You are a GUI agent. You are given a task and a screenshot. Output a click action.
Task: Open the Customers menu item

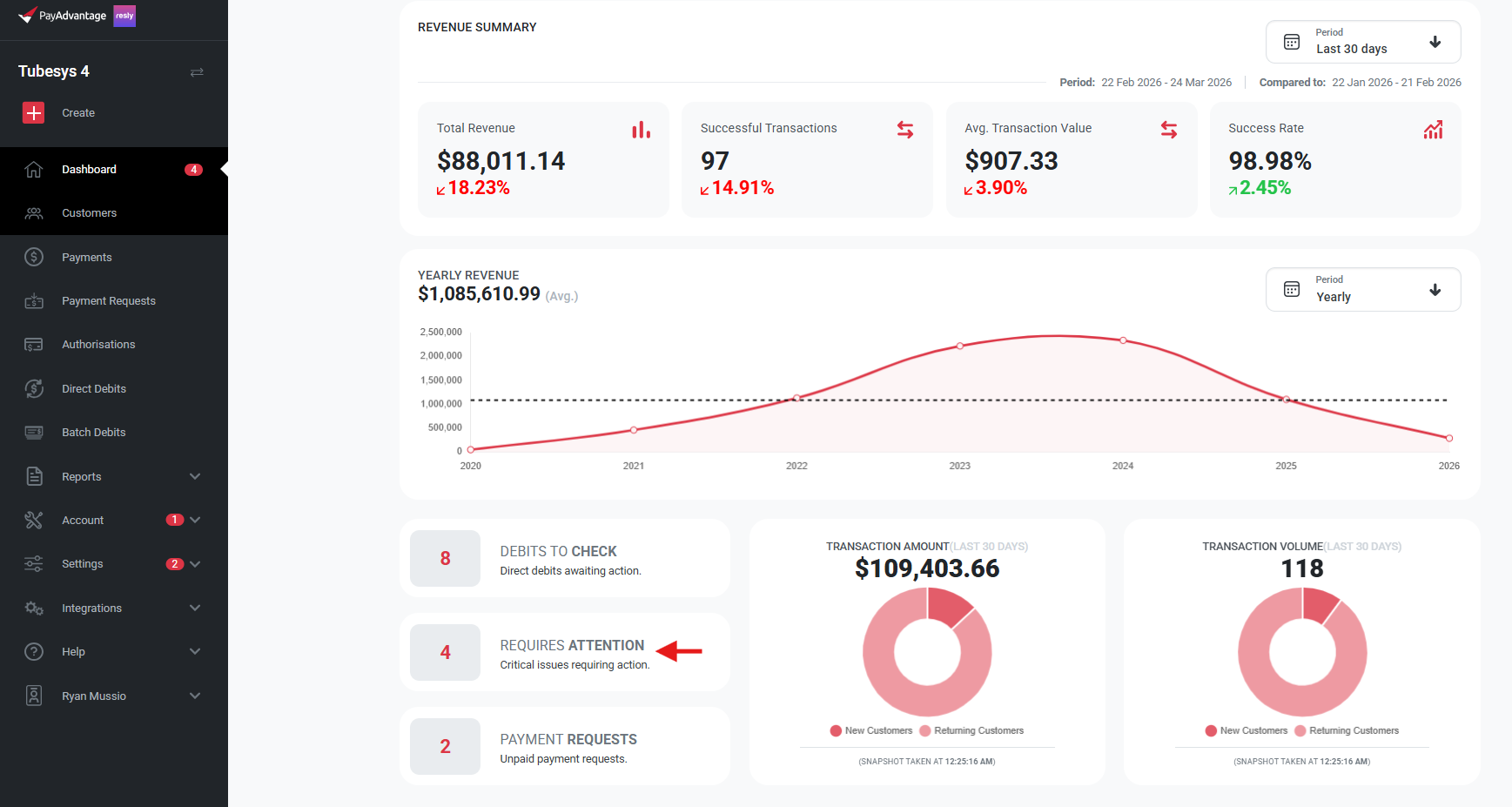tap(89, 213)
